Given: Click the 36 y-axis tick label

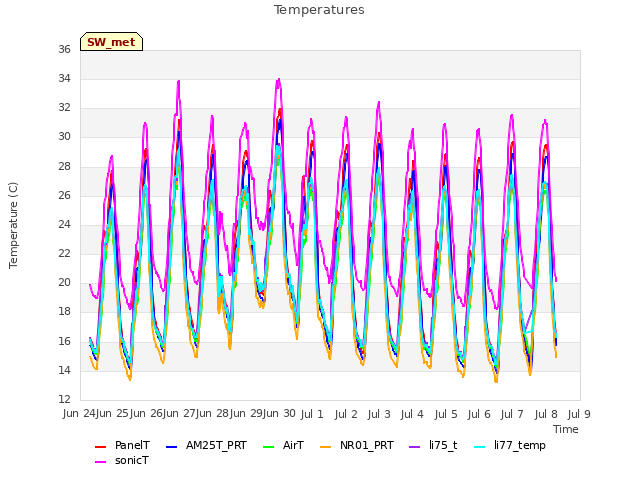Looking at the screenshot, I should click(64, 49).
